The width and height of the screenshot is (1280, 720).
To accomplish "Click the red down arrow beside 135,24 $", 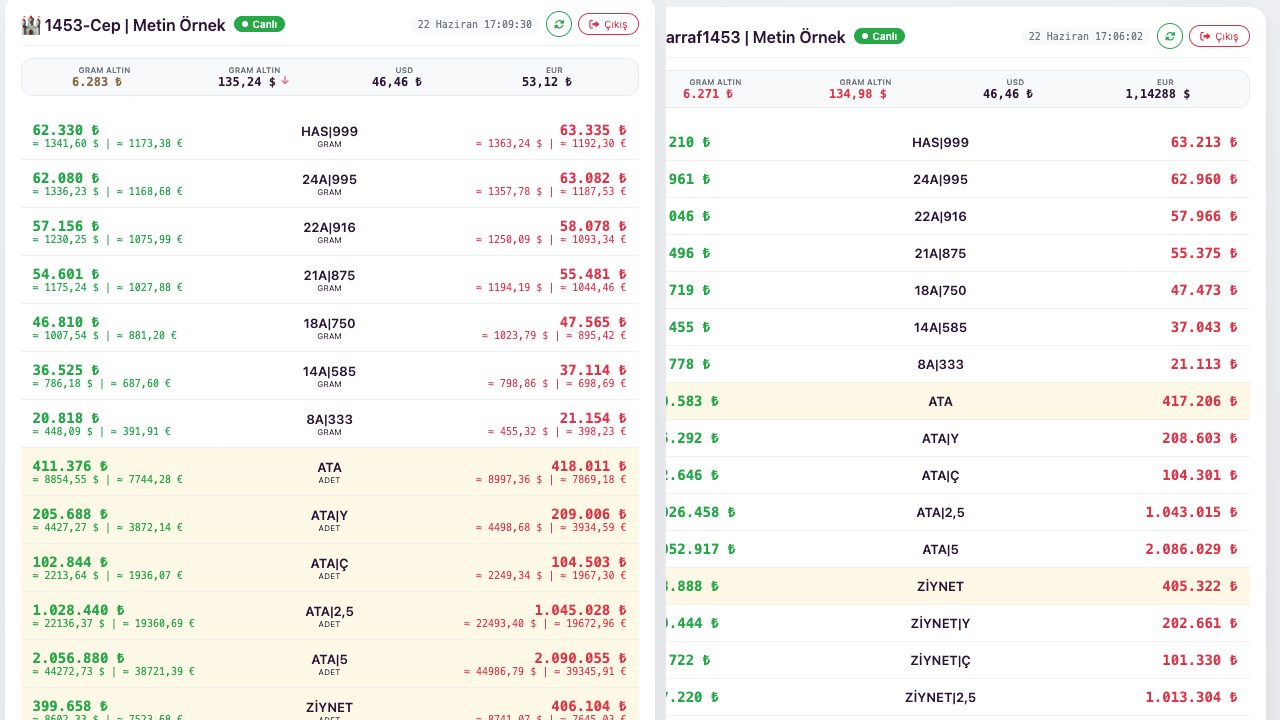I will (x=285, y=82).
